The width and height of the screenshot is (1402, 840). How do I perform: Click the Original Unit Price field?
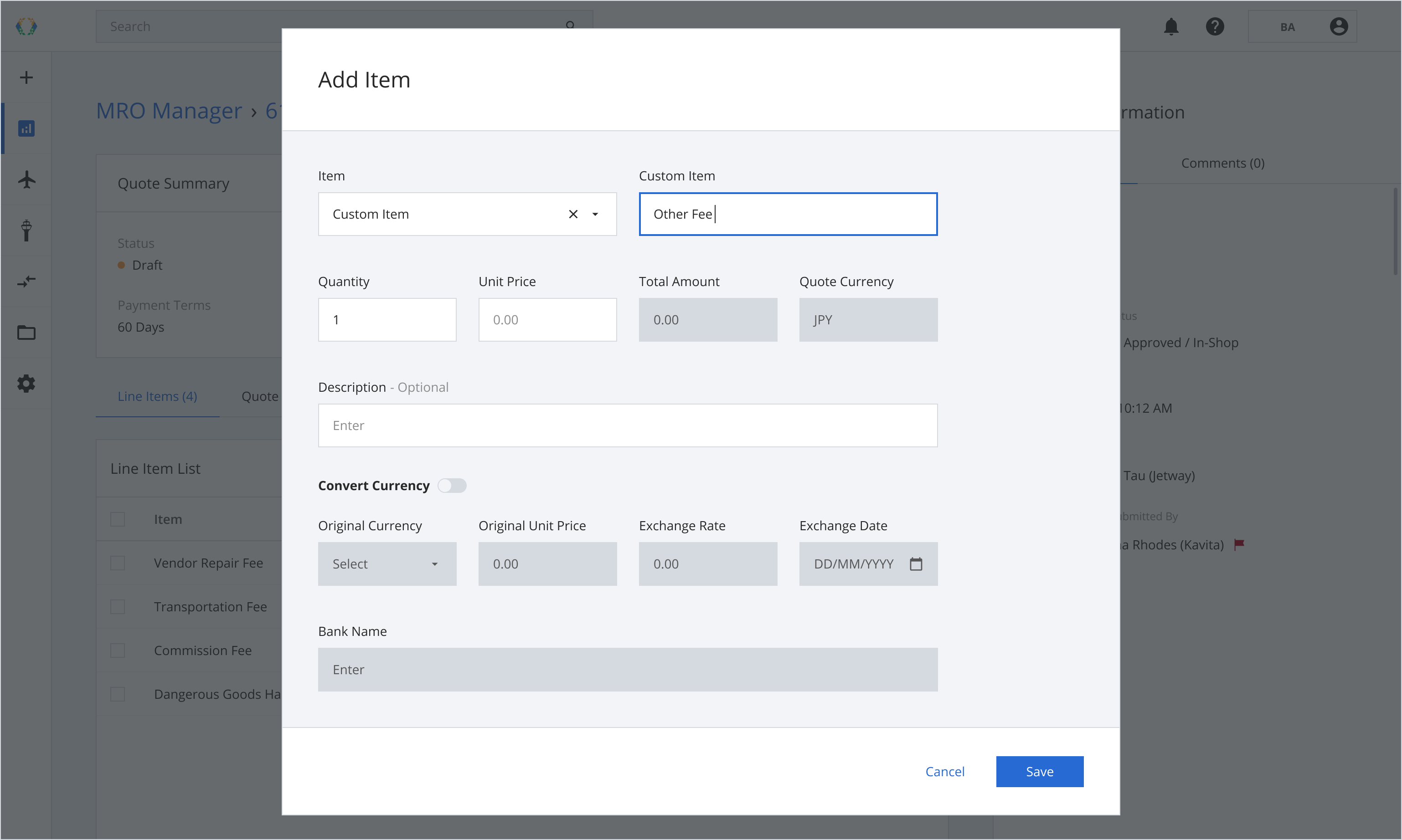click(547, 564)
